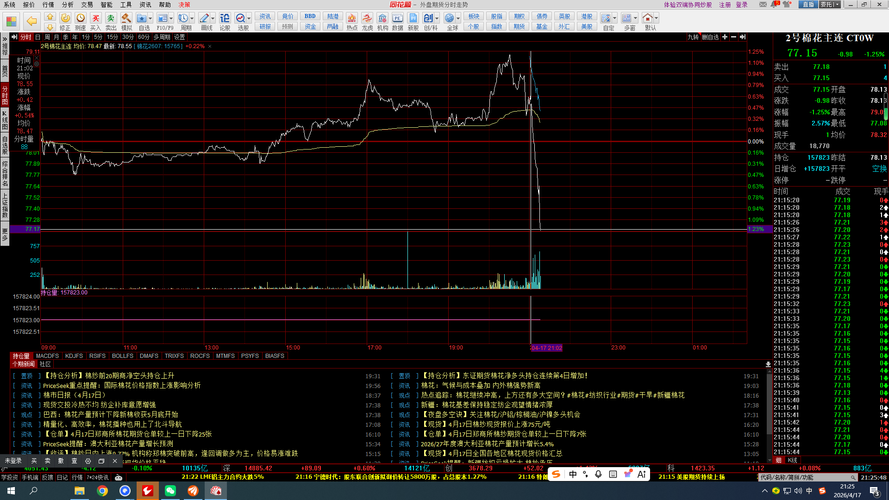Expand the 自选 dropdown arrow
The height and width of the screenshot is (500, 889).
coord(150,18)
